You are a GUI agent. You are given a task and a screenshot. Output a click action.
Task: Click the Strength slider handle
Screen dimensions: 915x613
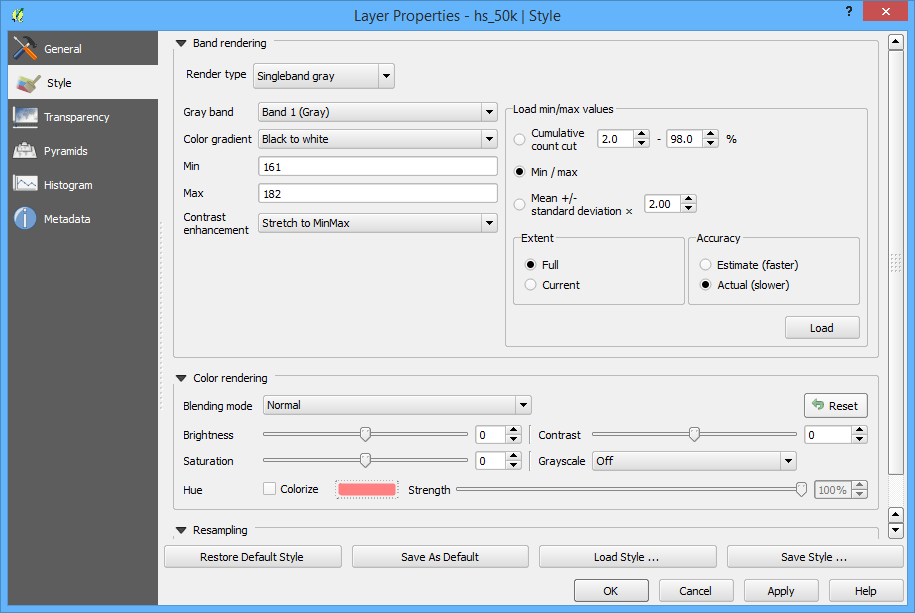pyautogui.click(x=801, y=489)
